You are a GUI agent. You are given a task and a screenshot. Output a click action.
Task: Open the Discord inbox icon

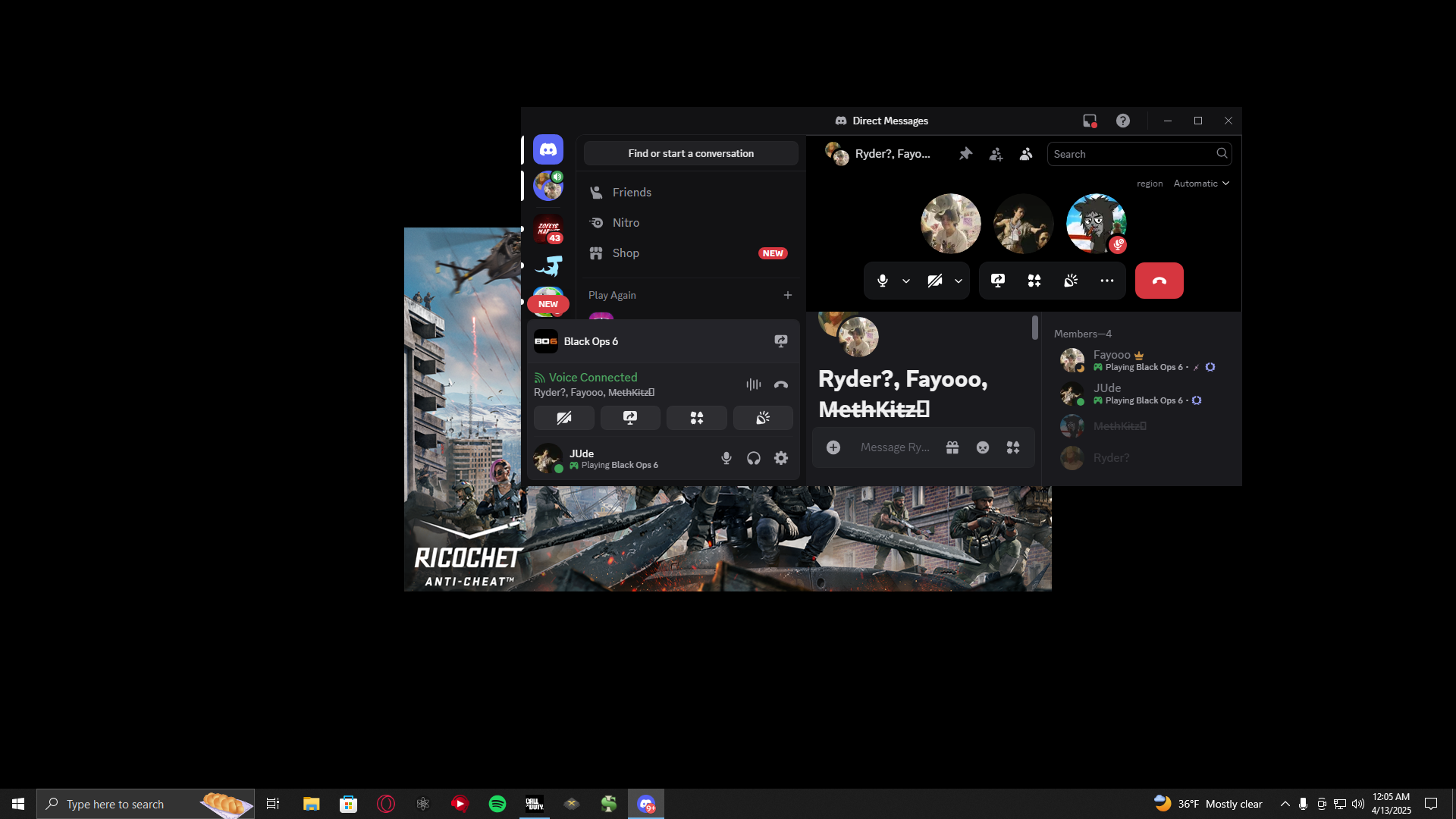(1090, 121)
